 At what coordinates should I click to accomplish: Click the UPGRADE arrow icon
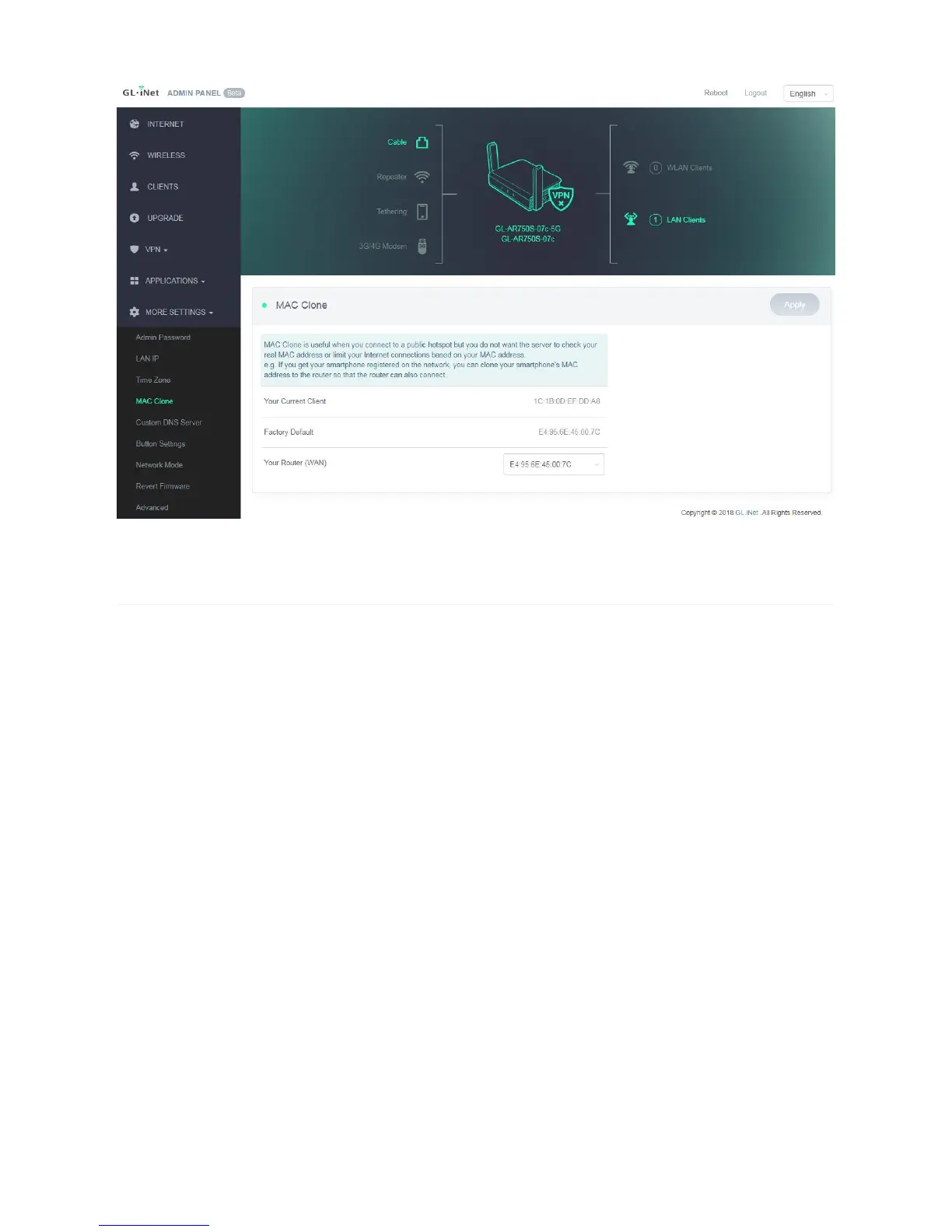(x=135, y=218)
